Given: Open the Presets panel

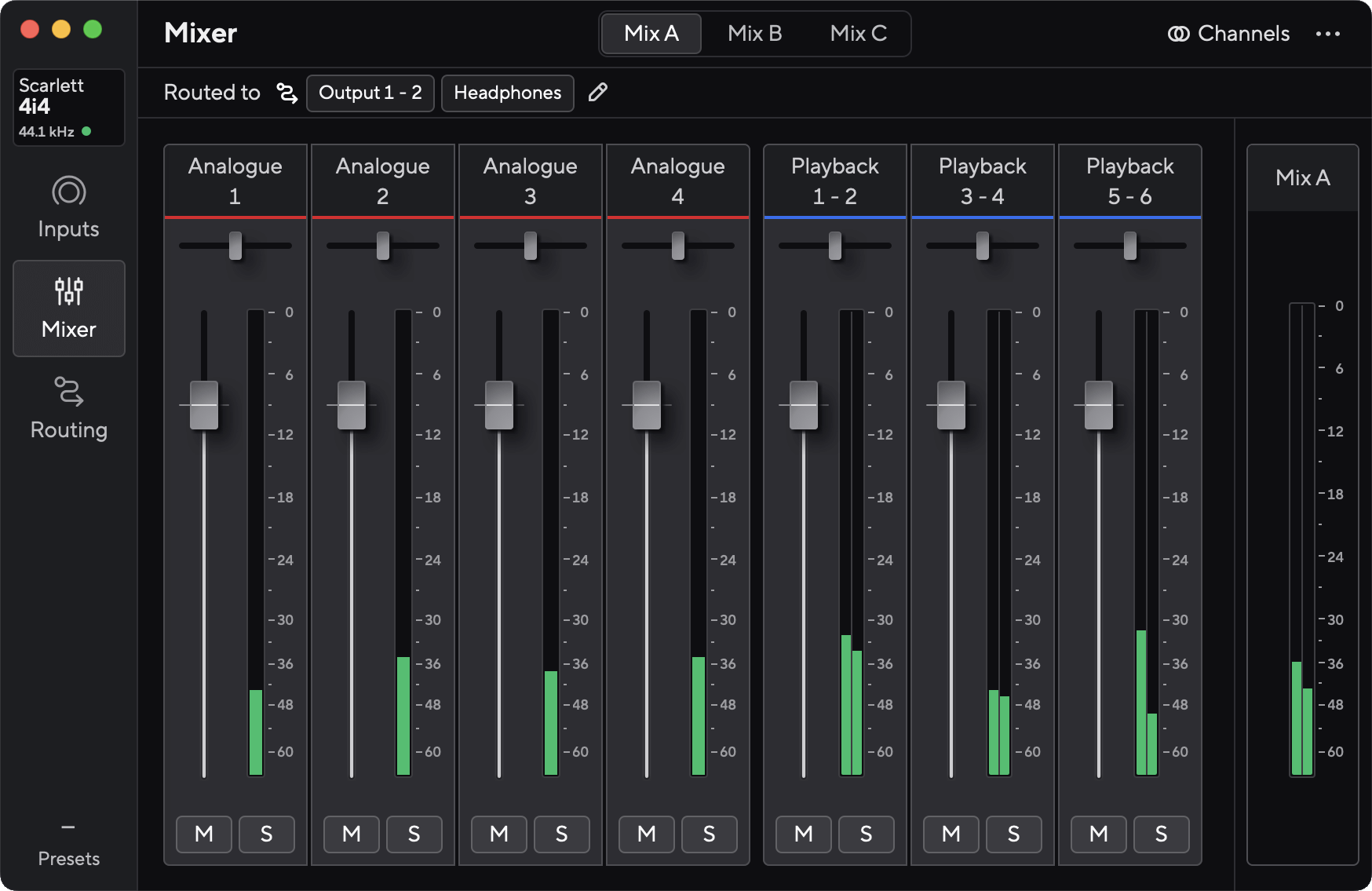Looking at the screenshot, I should click(x=69, y=845).
